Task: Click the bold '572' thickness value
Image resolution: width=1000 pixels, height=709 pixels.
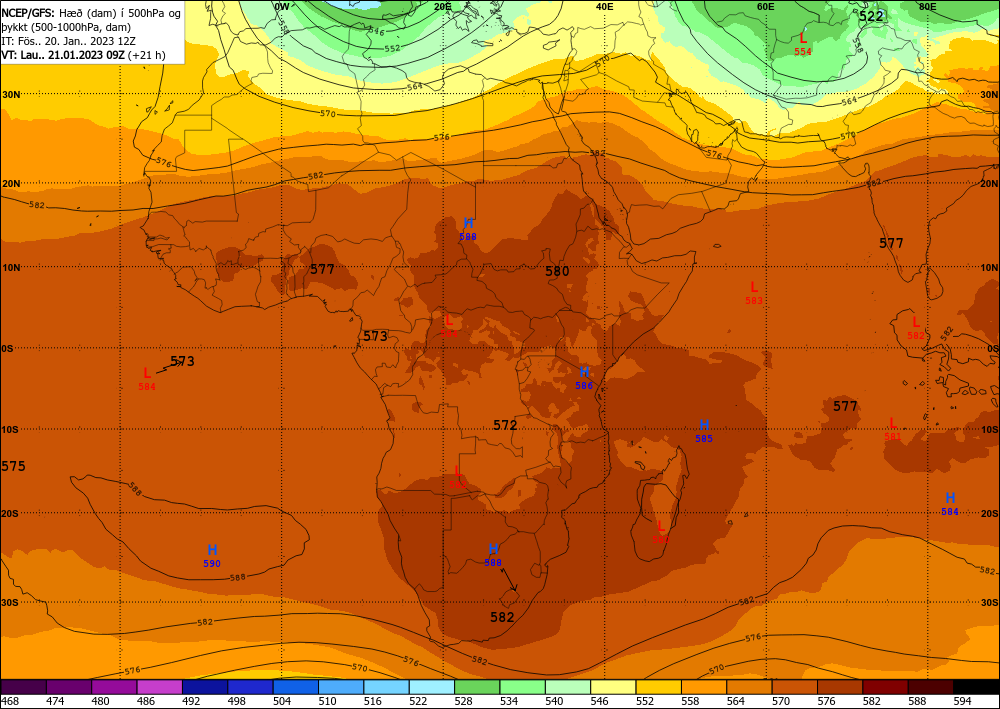Action: (x=505, y=425)
